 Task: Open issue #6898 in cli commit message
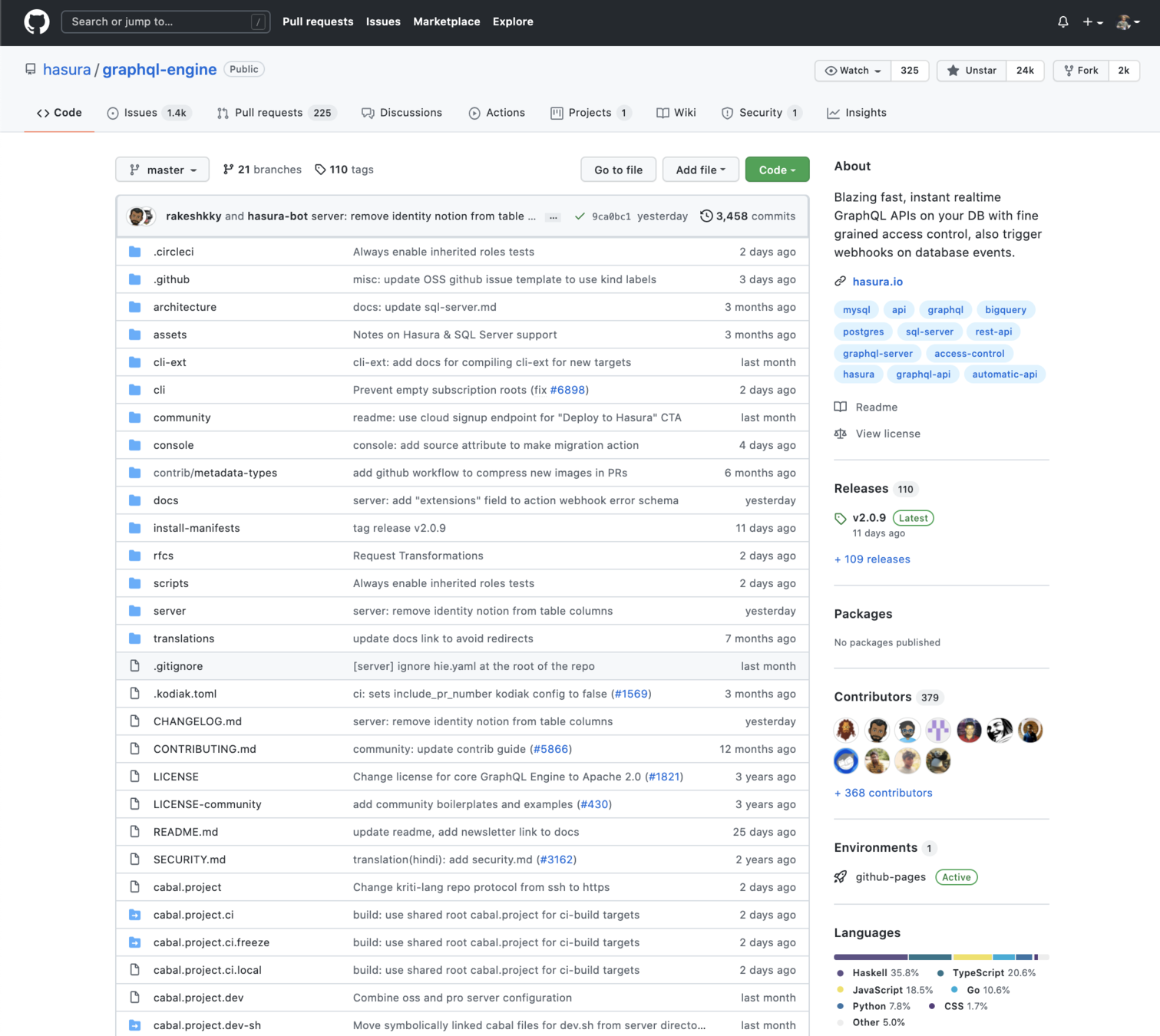tap(567, 390)
